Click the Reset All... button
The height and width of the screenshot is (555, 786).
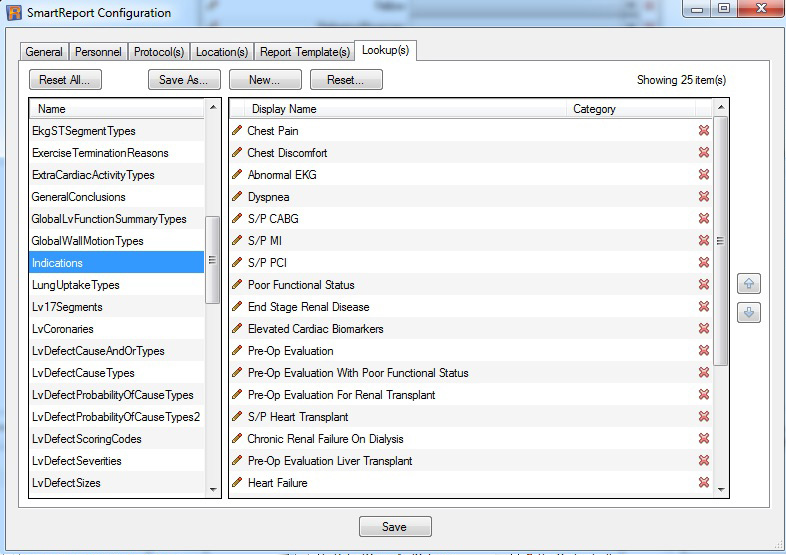click(65, 80)
